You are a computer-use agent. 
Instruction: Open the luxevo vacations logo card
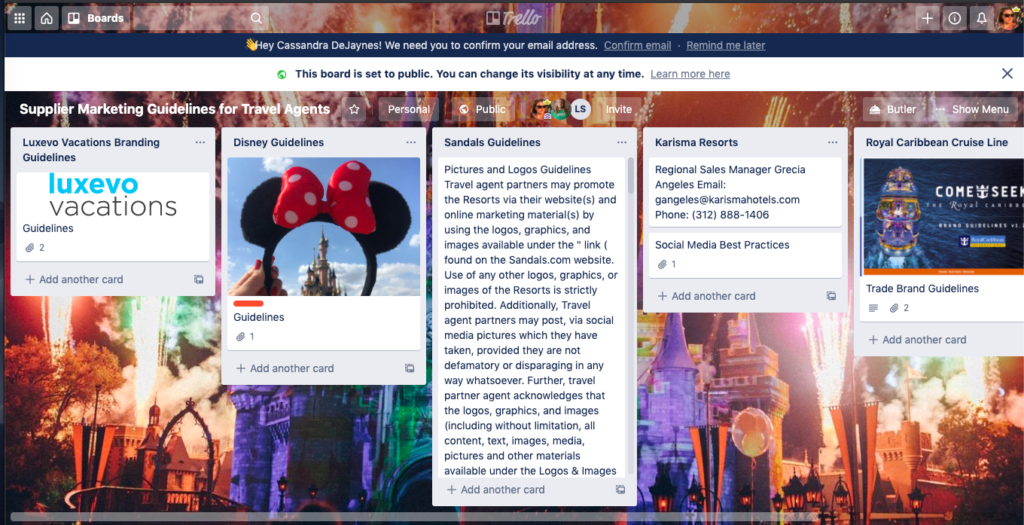pyautogui.click(x=113, y=216)
